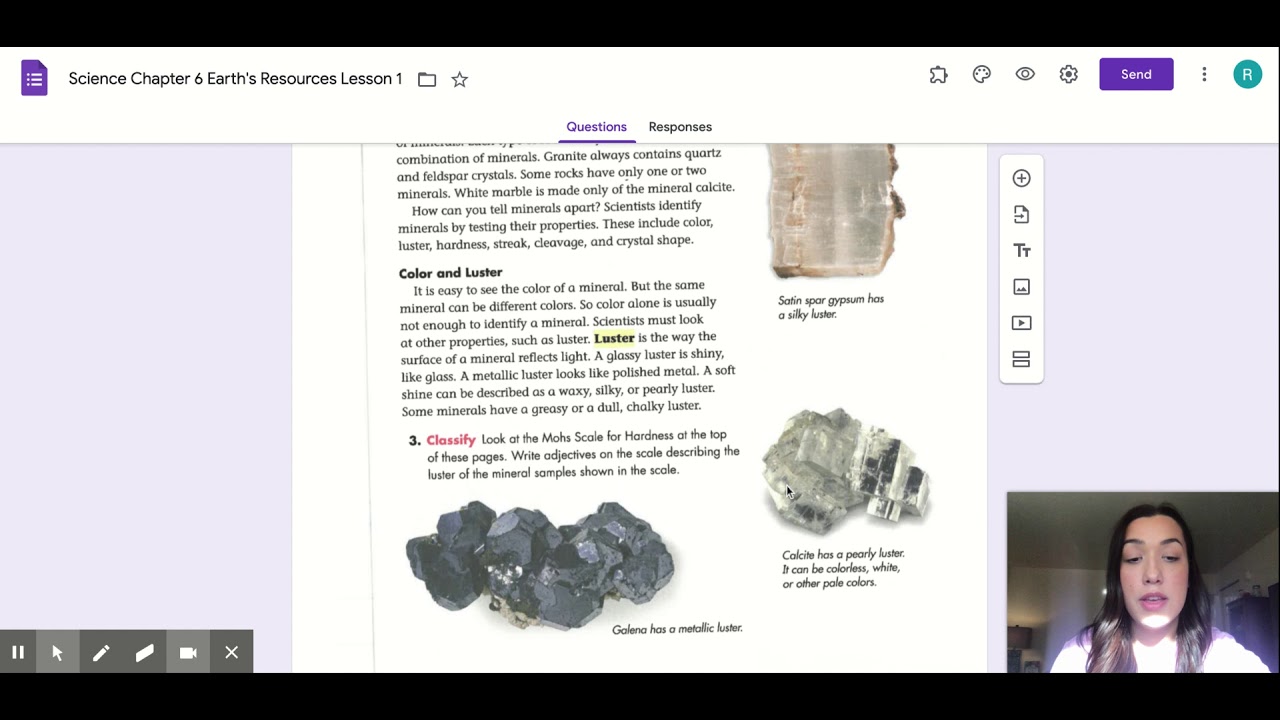Toggle the webcam camera in recorder
1280x720 pixels.
[x=188, y=652]
